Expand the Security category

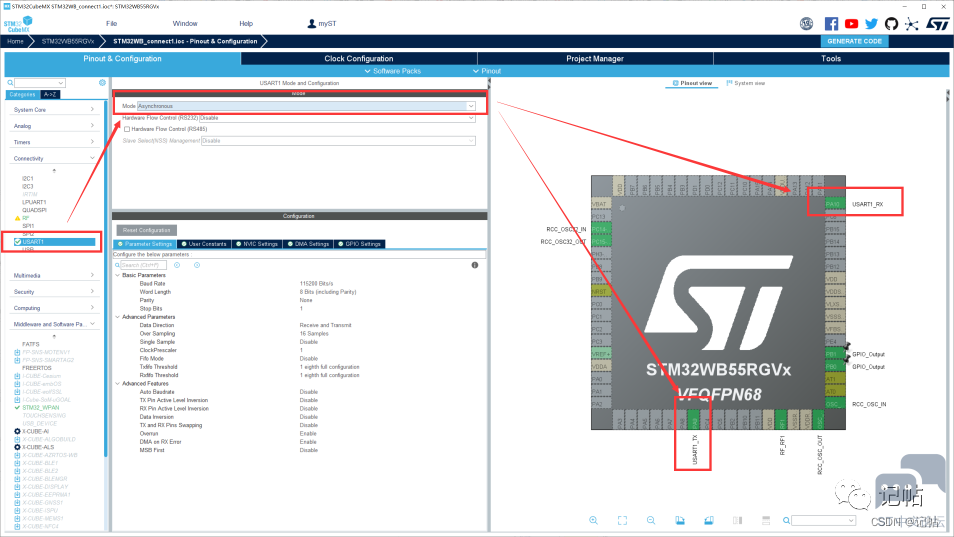[54, 292]
